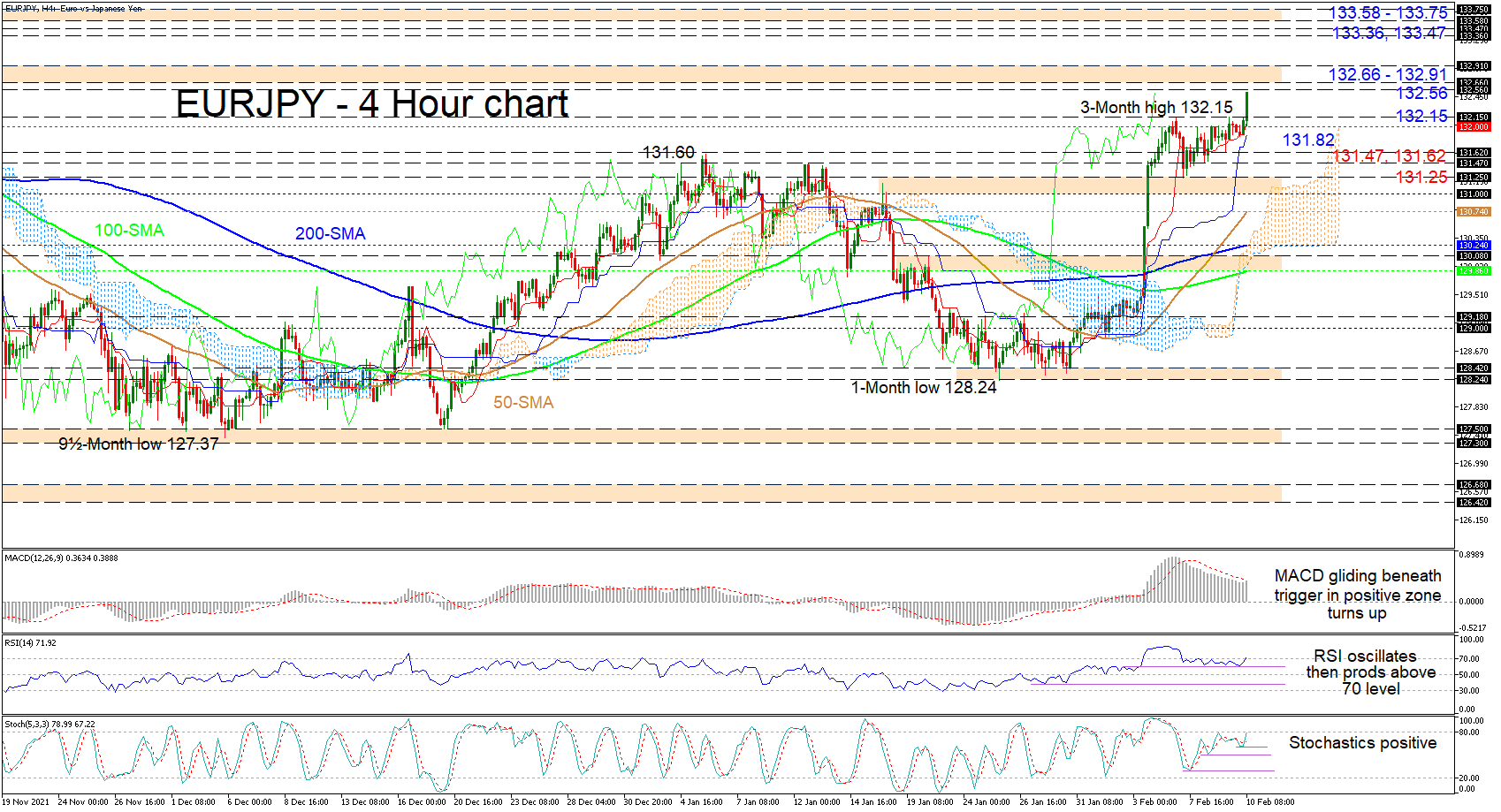Select the "Stochastics positive" note
Viewport: 1501px width, 812px height.
tap(1362, 742)
